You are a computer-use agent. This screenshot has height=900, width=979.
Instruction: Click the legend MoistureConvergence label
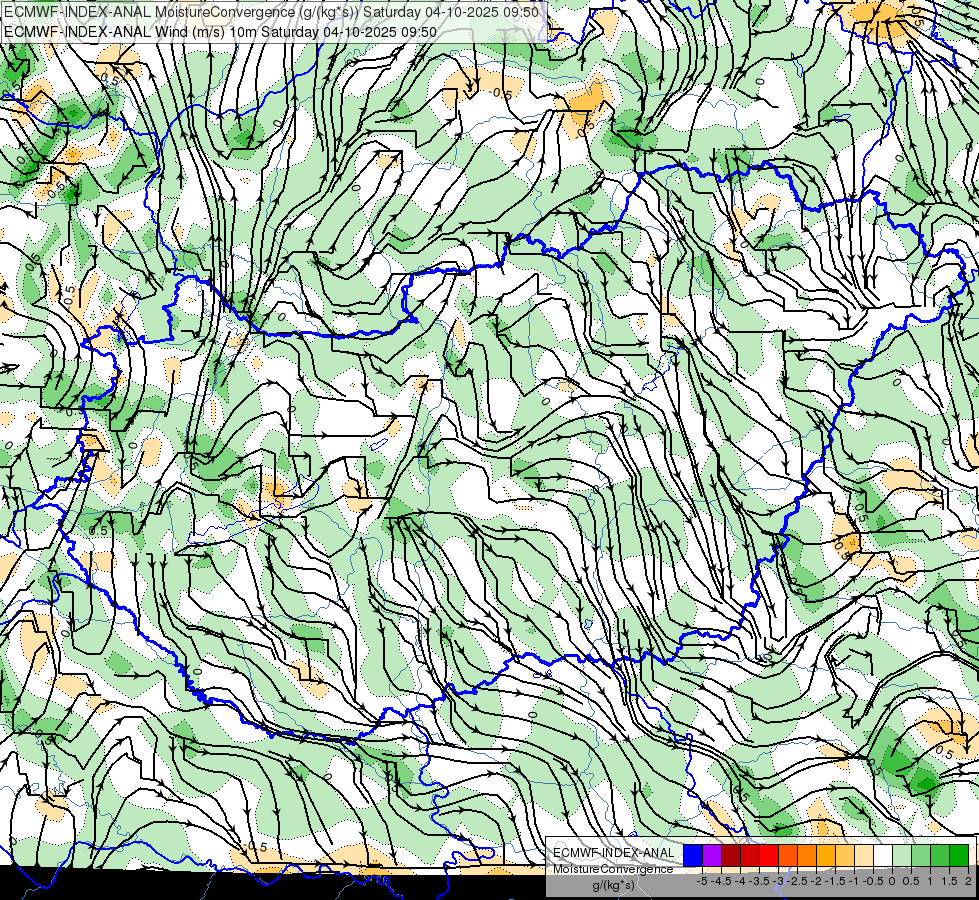click(x=613, y=869)
